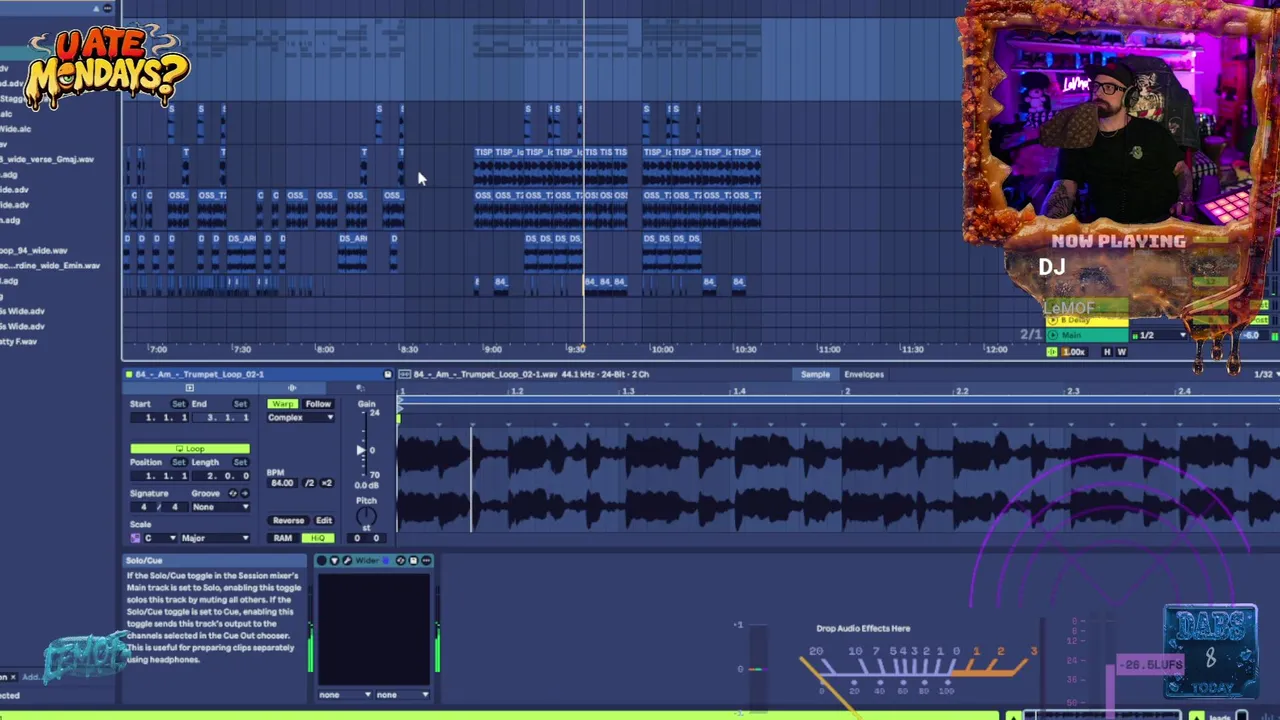The image size is (1280, 720).
Task: Click the Main track play icon
Action: [x=1053, y=335]
